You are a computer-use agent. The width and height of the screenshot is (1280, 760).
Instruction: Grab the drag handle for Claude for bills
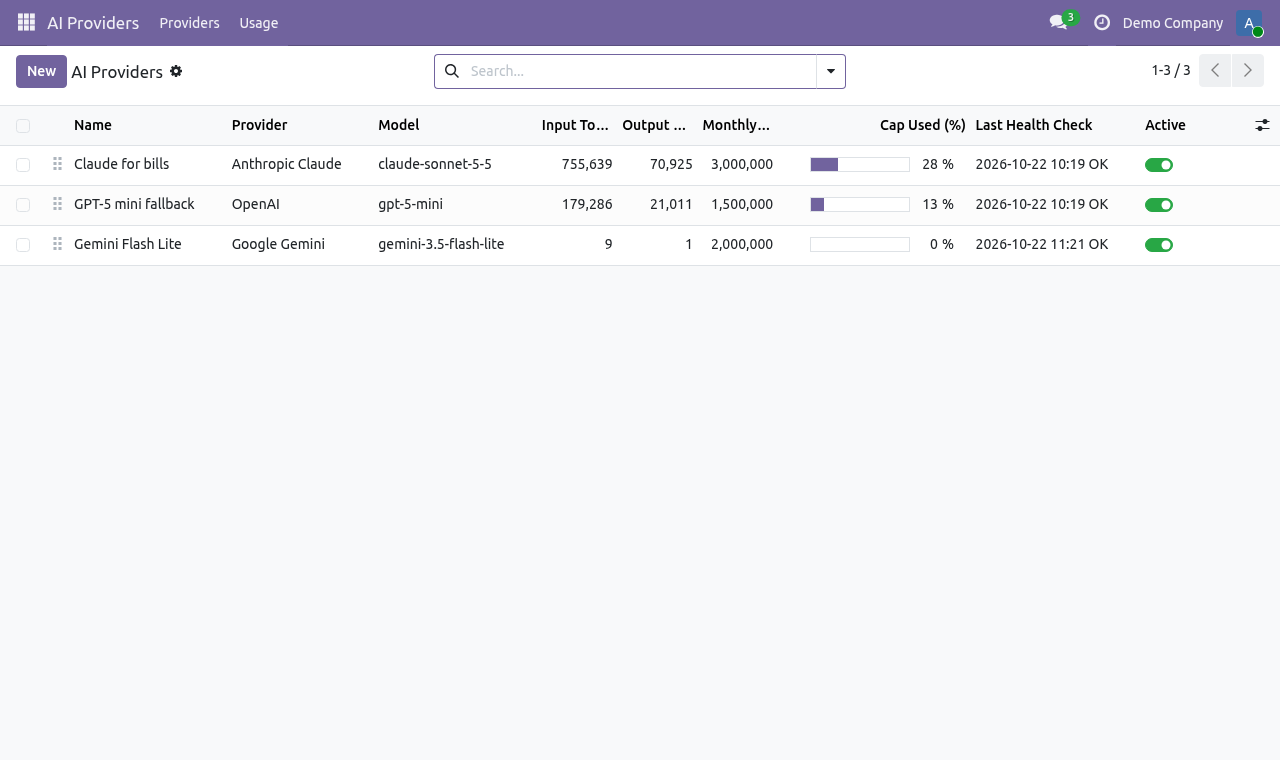tap(57, 164)
